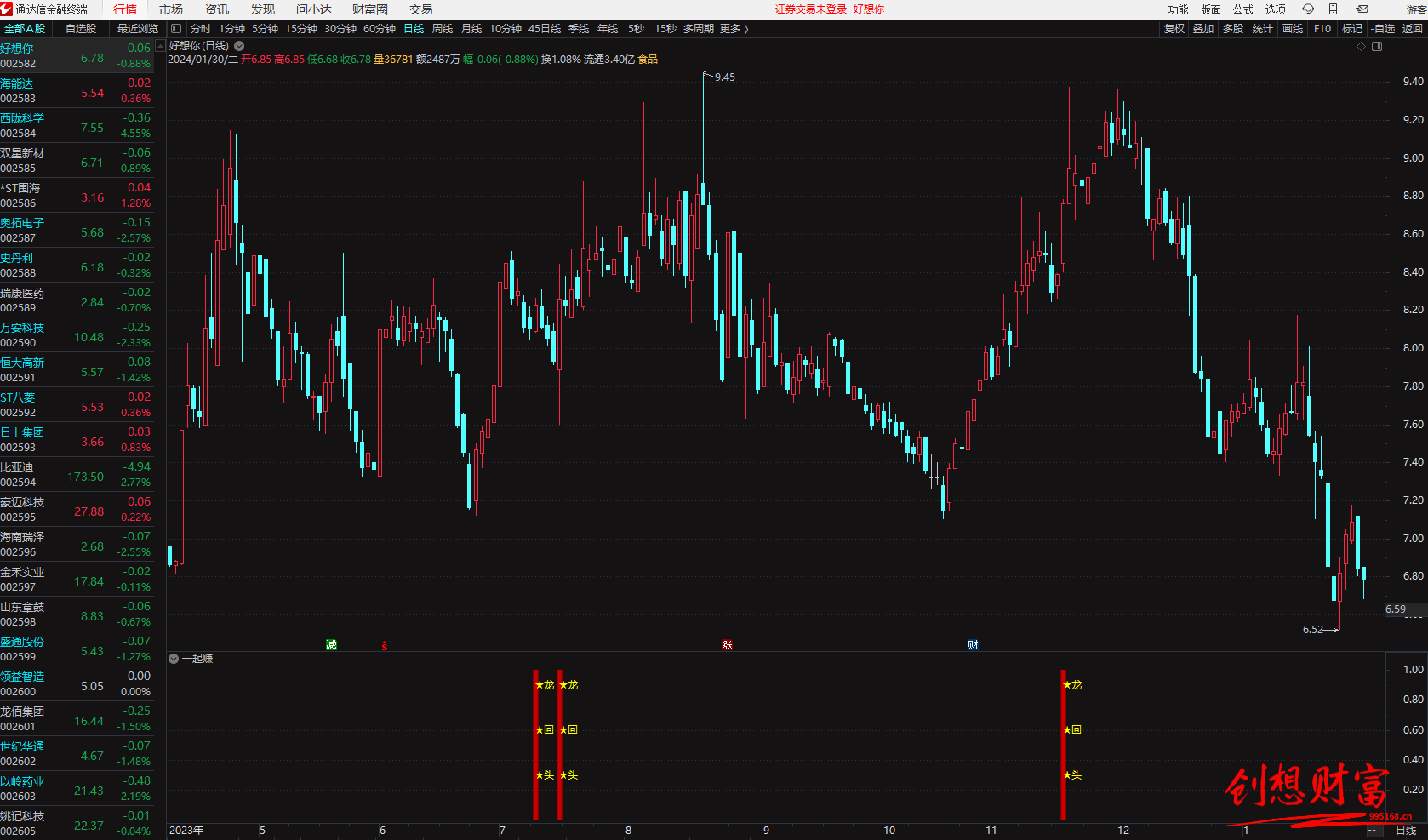Viewport: 1428px width, 840px height.
Task: Click the 标记 button
Action: click(x=1352, y=28)
